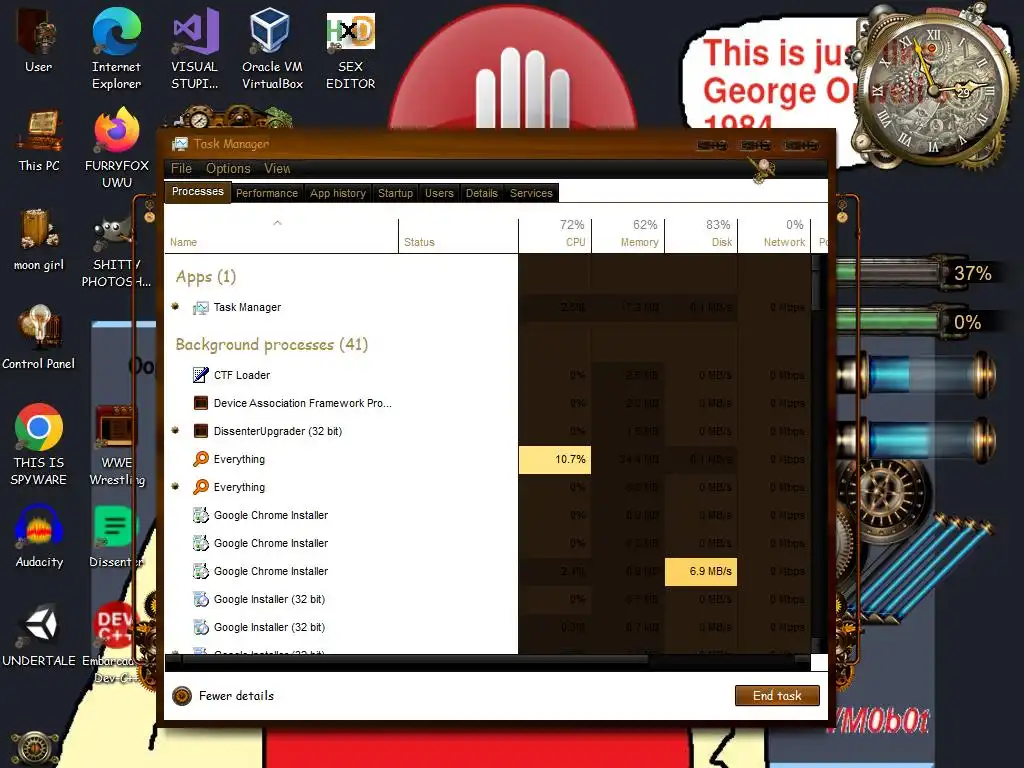The width and height of the screenshot is (1024, 768).
Task: Collapse sort arrow above Name column
Action: (278, 223)
